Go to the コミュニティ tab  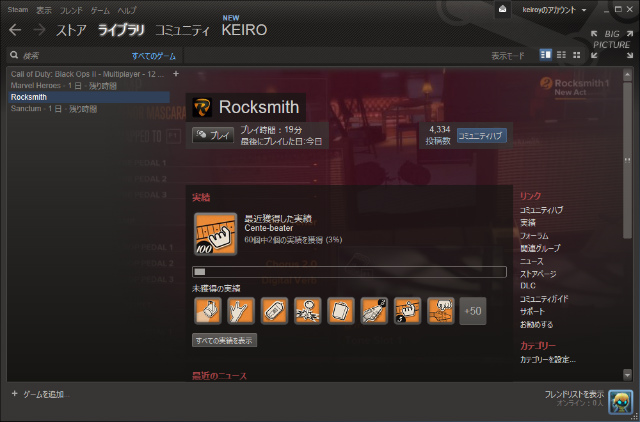[x=182, y=30]
